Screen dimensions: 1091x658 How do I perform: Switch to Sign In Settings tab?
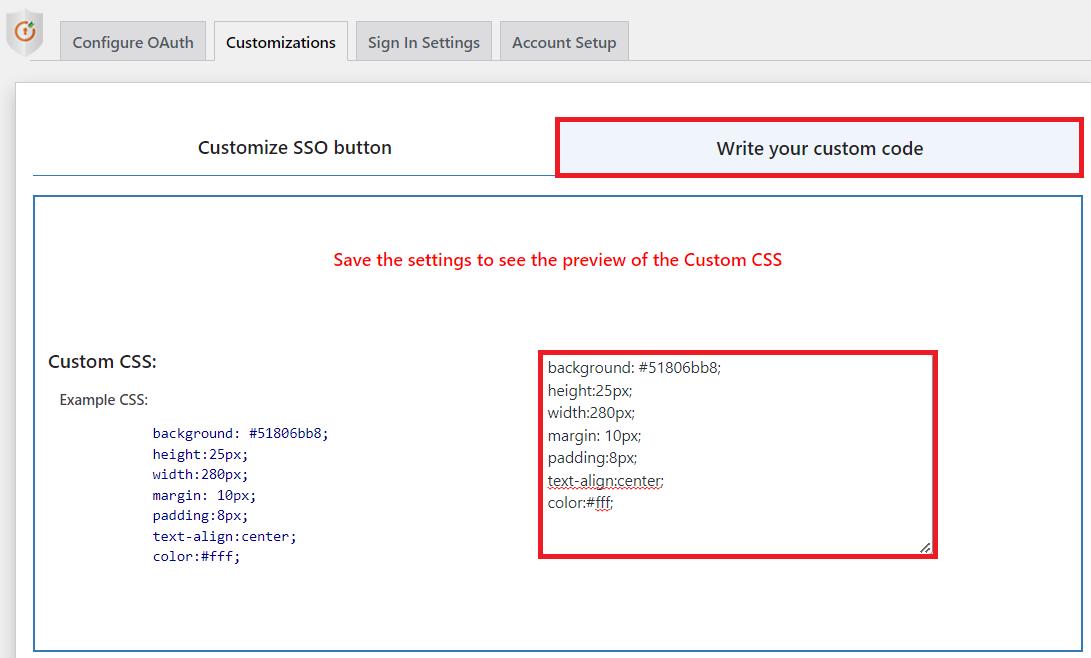pos(424,42)
